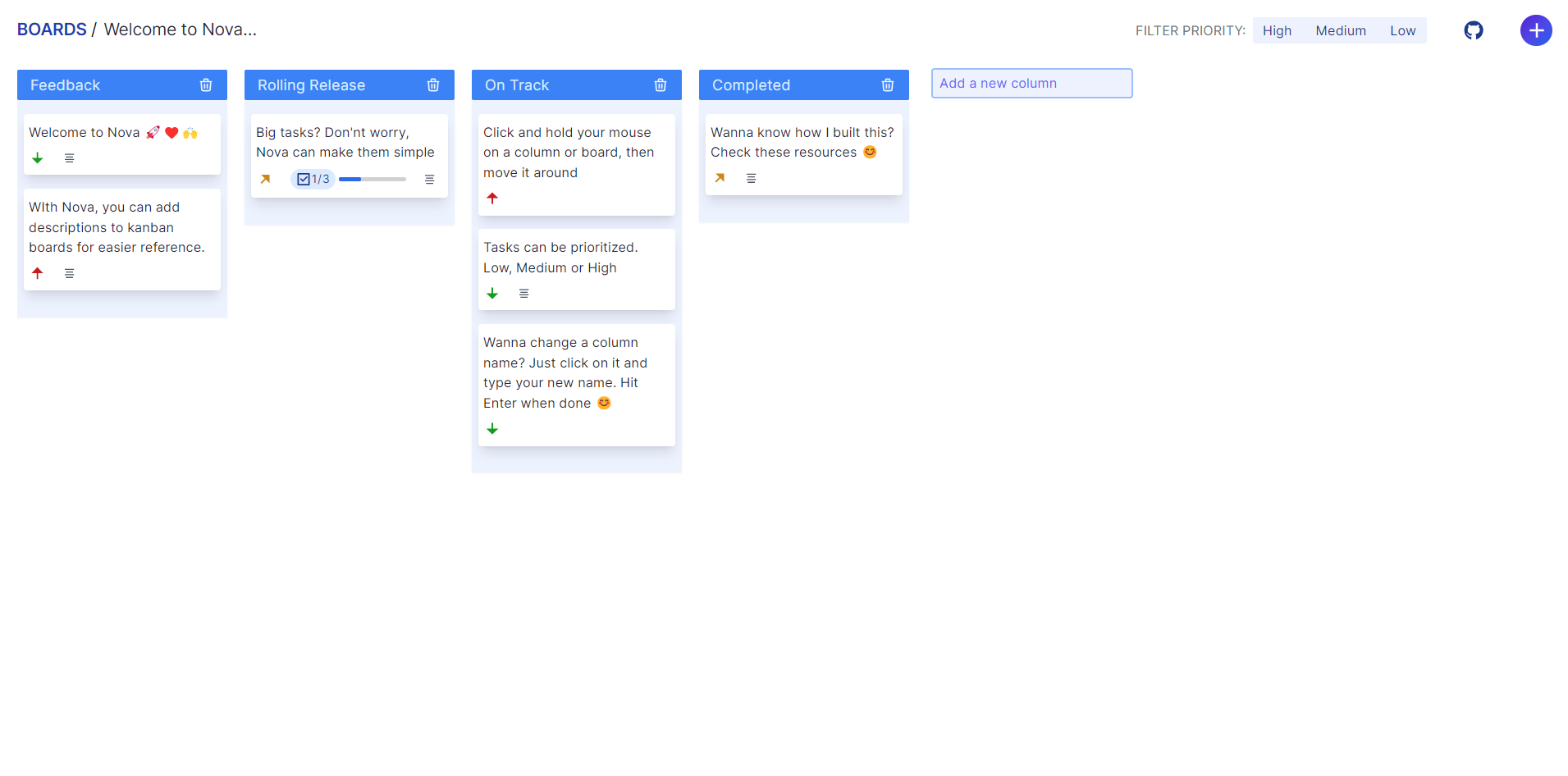Click the Completed column name
The width and height of the screenshot is (1568, 776).
[751, 85]
